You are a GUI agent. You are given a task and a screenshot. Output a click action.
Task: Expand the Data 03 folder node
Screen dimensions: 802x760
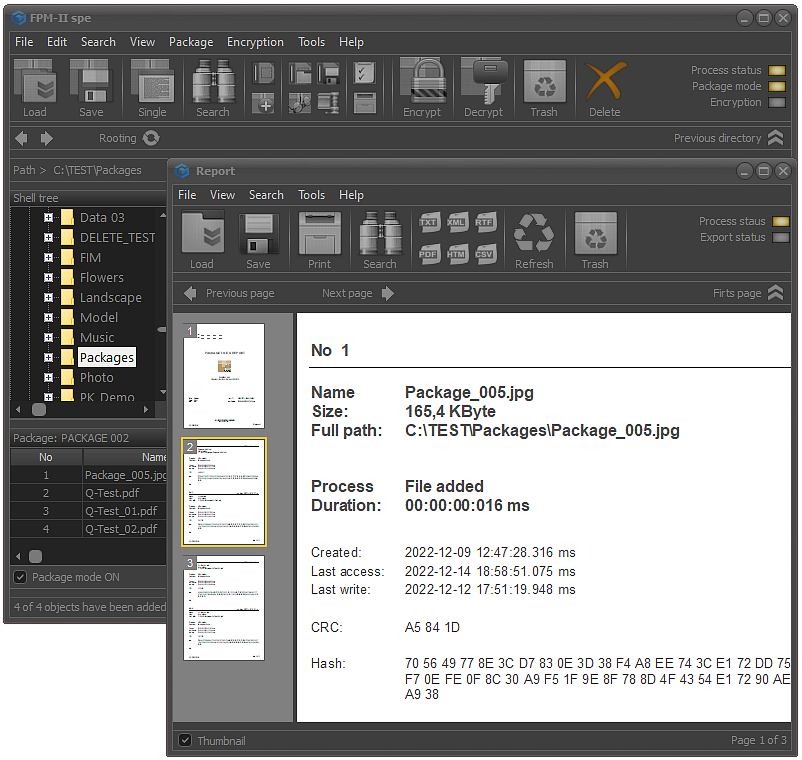click(48, 218)
